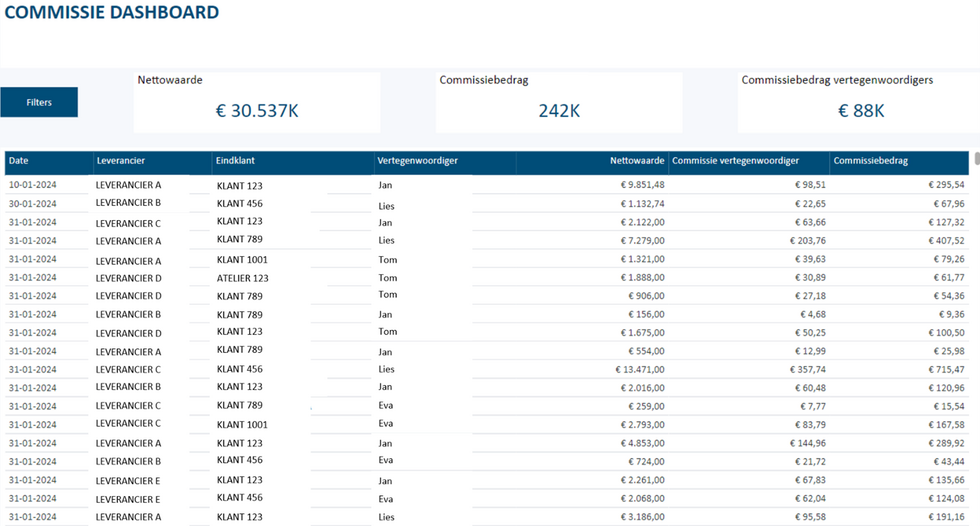The image size is (980, 526).
Task: Click commission amount € 15,54
Action: coord(949,407)
